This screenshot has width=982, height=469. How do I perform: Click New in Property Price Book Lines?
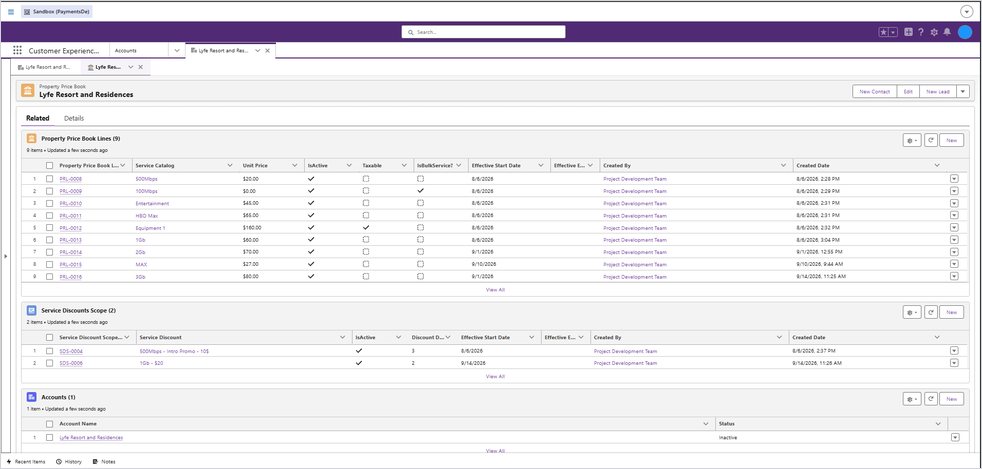click(x=951, y=140)
